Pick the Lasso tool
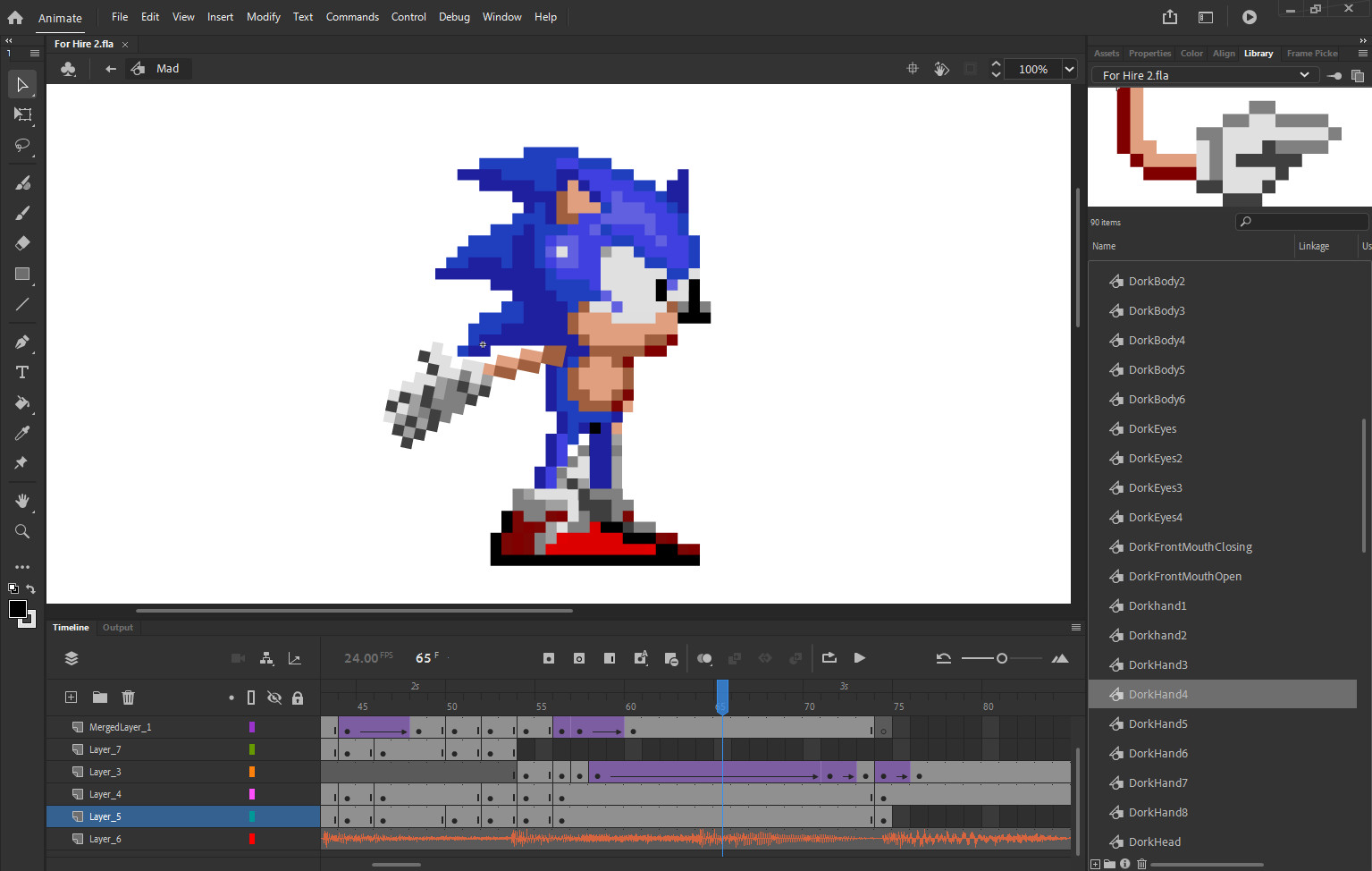The image size is (1372, 871). tap(22, 146)
